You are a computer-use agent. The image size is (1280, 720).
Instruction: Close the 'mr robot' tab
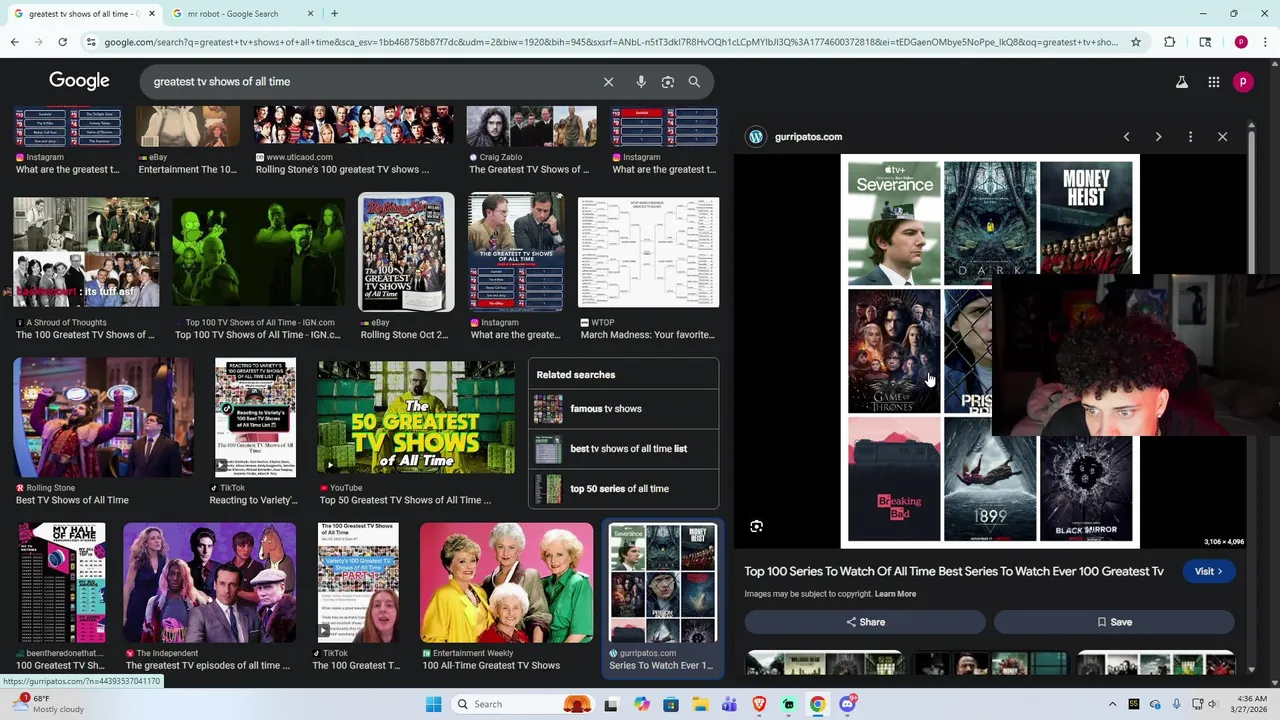point(310,14)
